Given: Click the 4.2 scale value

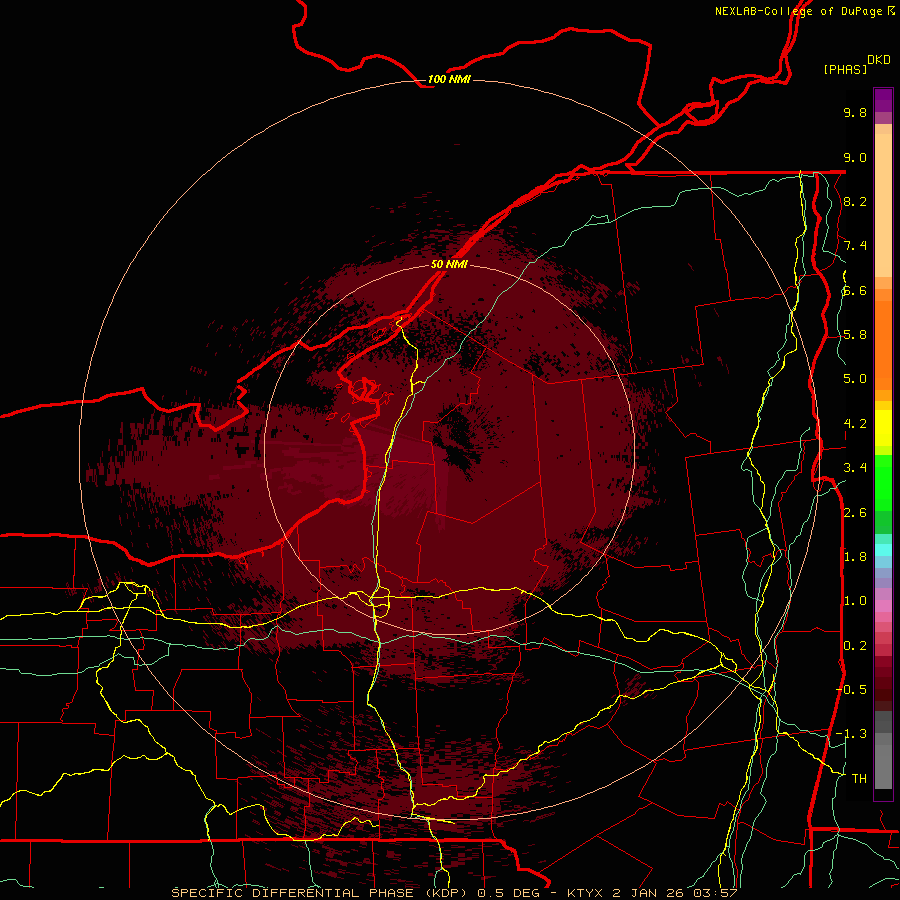Looking at the screenshot, I should coord(855,424).
